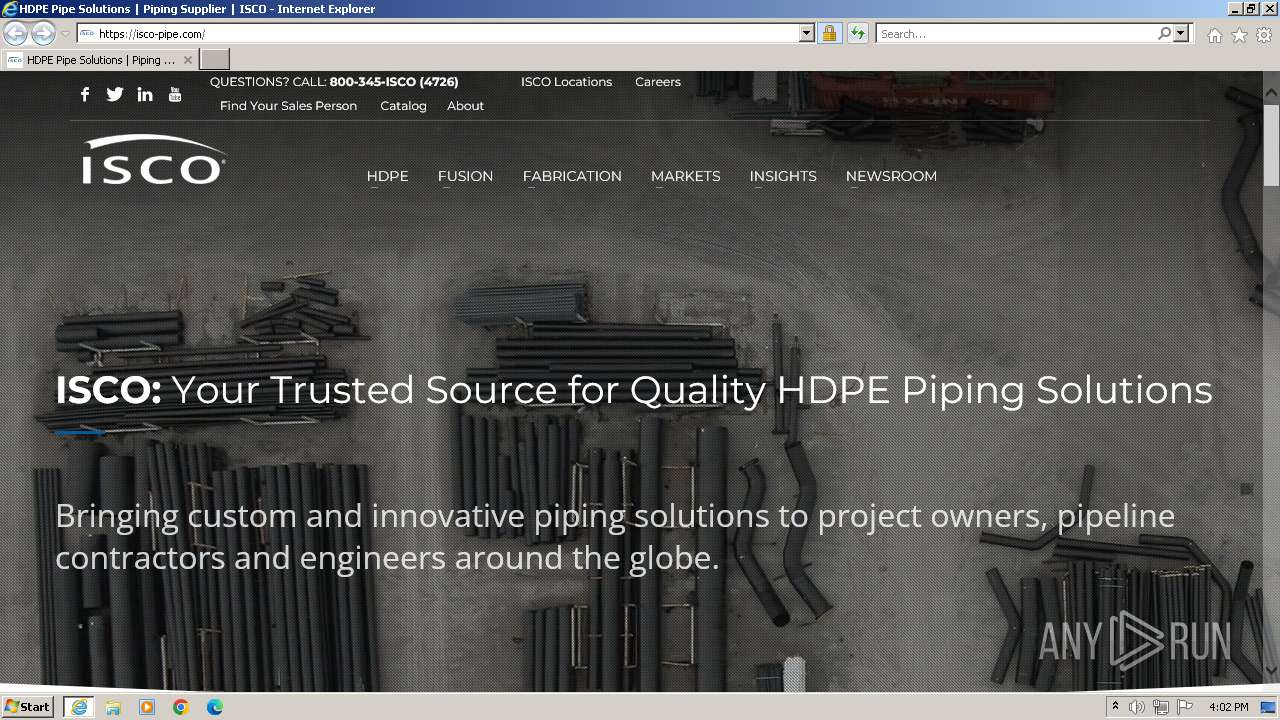Image resolution: width=1280 pixels, height=720 pixels.
Task: Click the security lock icon in address bar
Action: (829, 33)
